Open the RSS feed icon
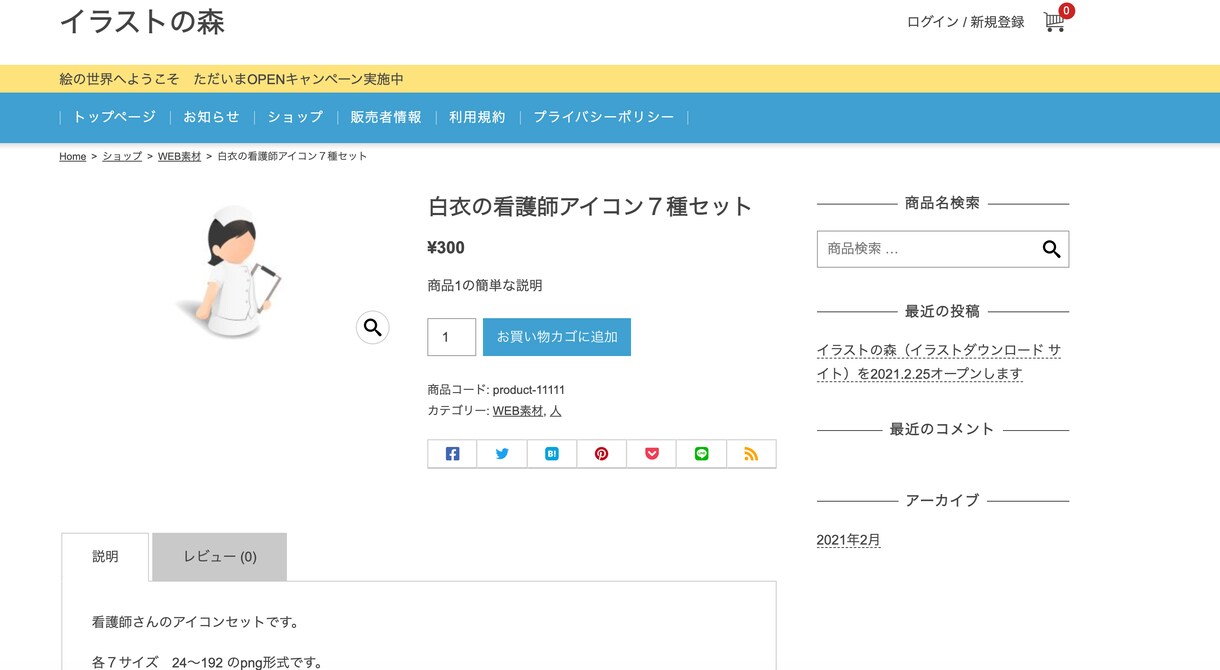Image resolution: width=1220 pixels, height=670 pixels. click(x=751, y=454)
